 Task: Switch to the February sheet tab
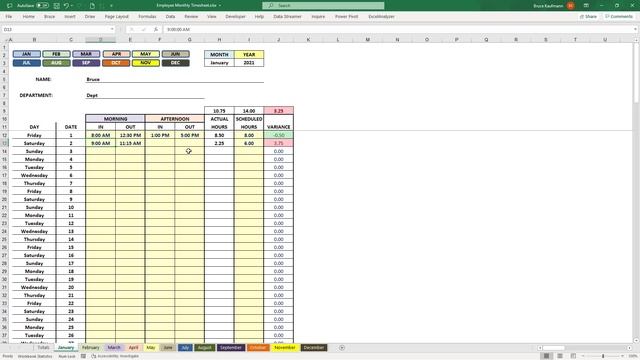91,348
